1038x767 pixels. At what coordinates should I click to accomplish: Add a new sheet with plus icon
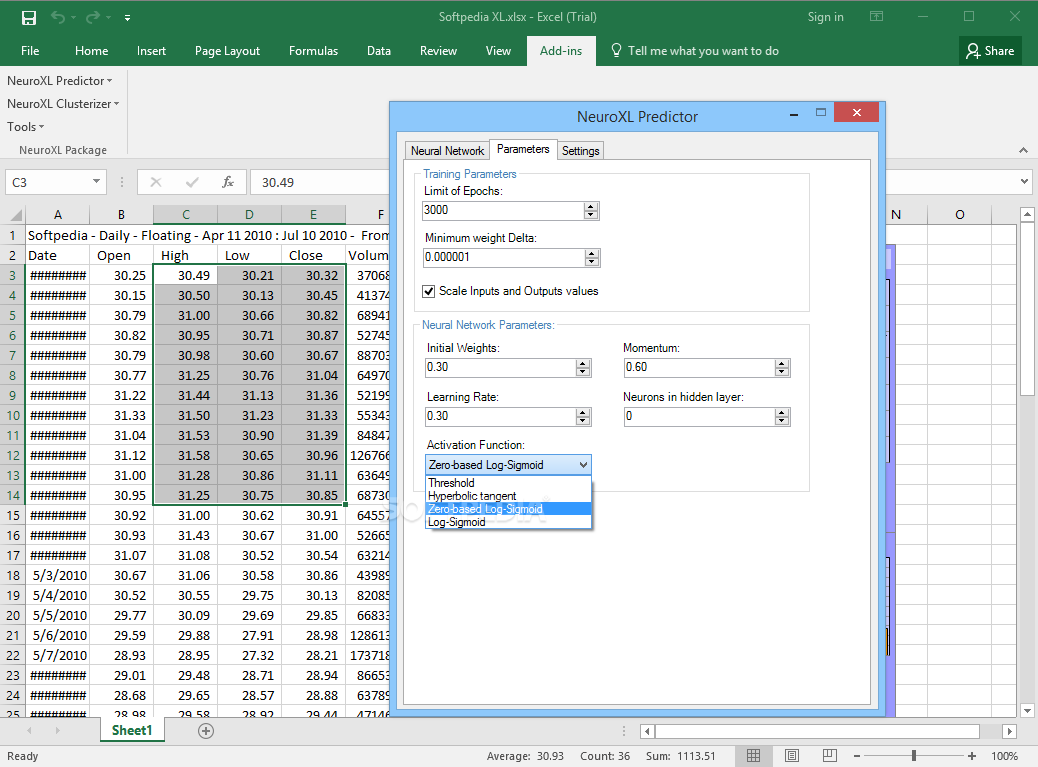(206, 731)
